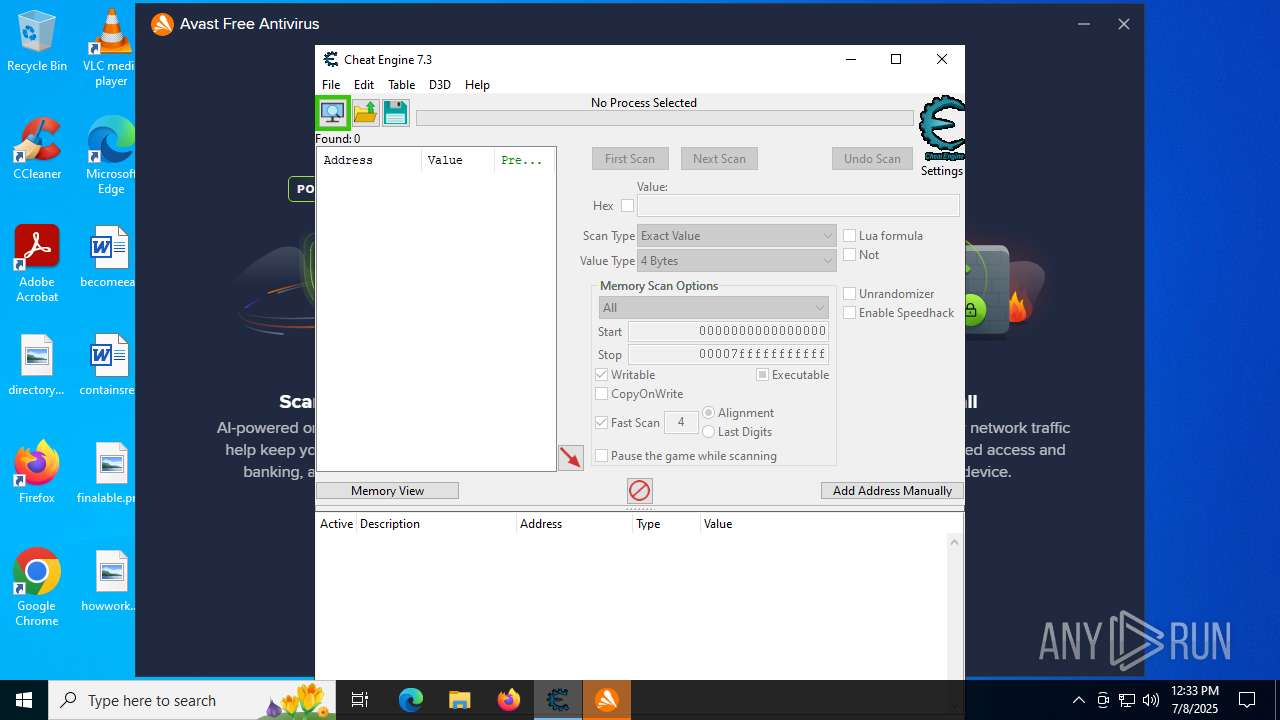The width and height of the screenshot is (1280, 720).
Task: Click the Start address field
Action: (x=728, y=331)
